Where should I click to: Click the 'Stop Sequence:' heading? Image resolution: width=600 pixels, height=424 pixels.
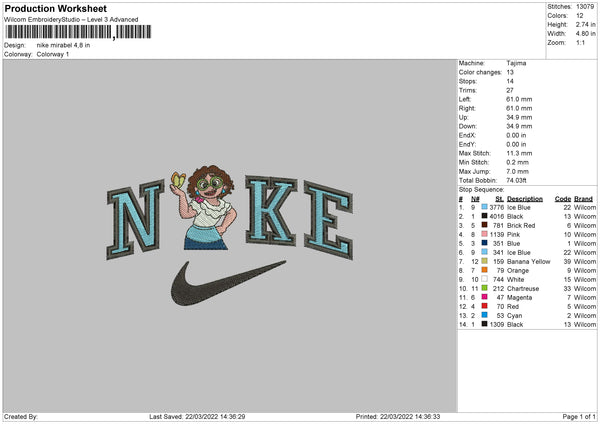(481, 190)
